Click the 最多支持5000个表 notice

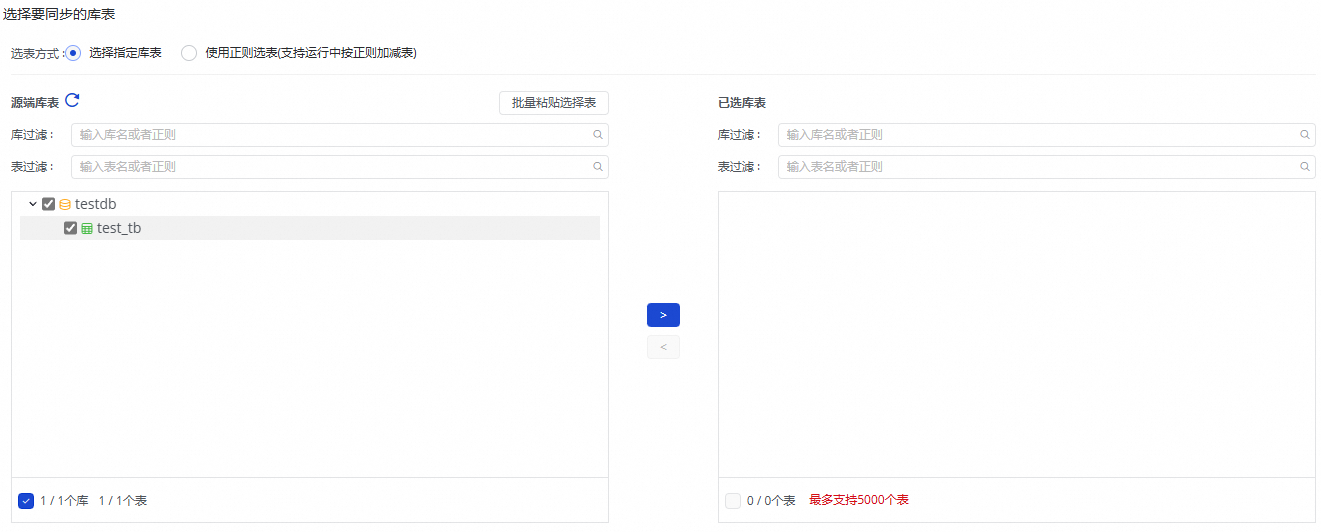(859, 500)
